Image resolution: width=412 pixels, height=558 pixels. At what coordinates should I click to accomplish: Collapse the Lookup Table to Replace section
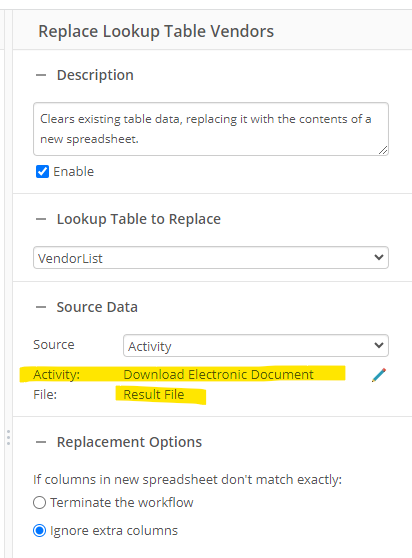tap(41, 219)
